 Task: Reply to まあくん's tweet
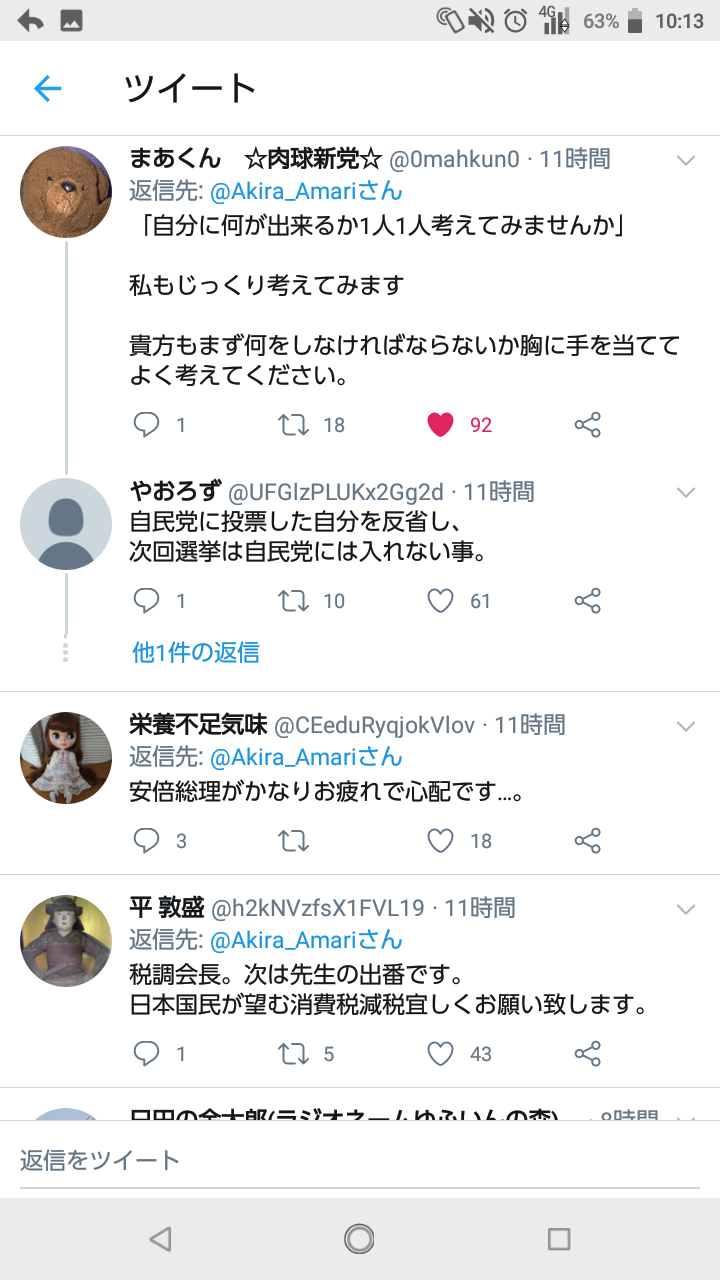(x=147, y=425)
